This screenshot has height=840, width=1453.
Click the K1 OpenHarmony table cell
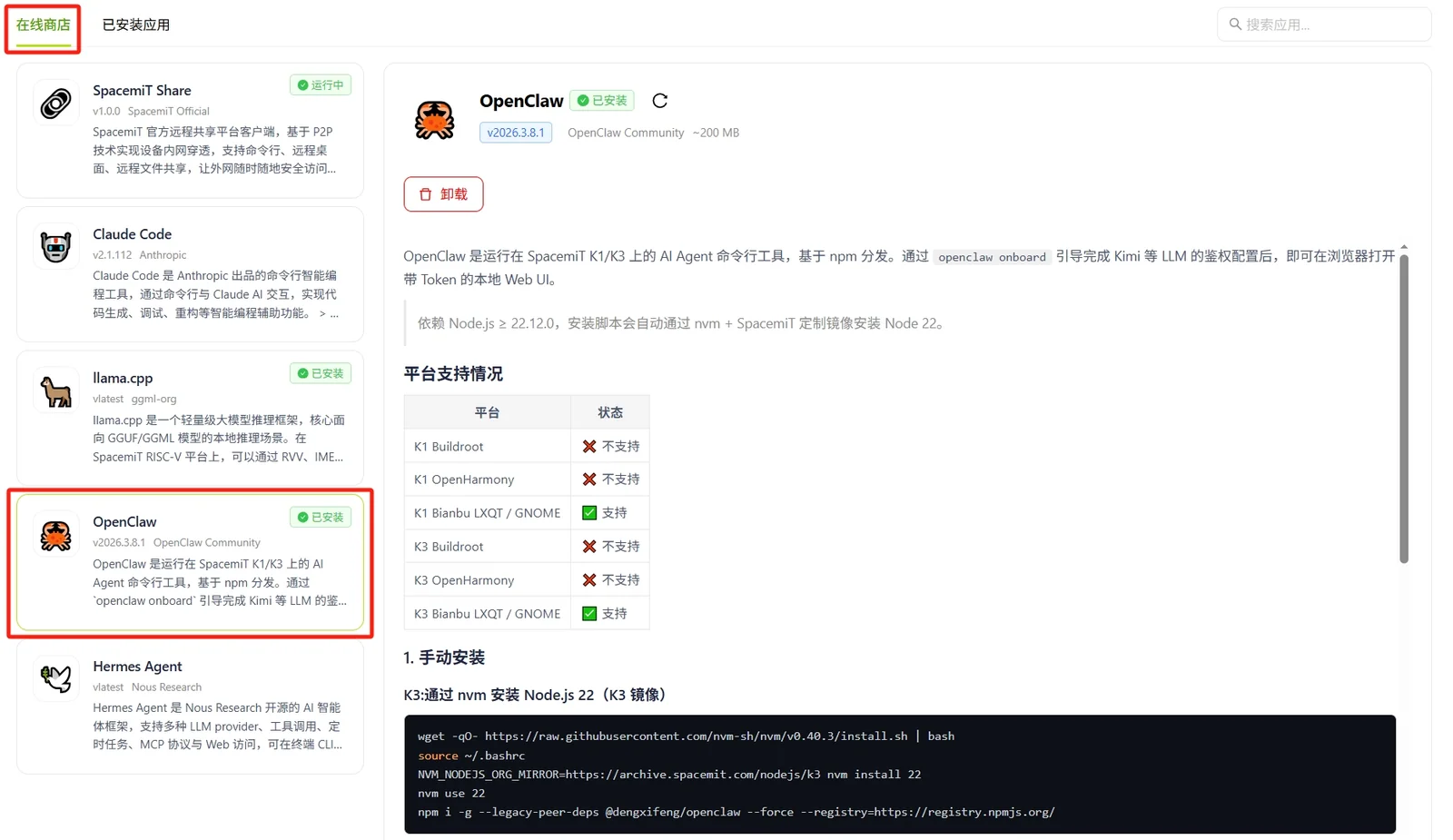(x=487, y=479)
